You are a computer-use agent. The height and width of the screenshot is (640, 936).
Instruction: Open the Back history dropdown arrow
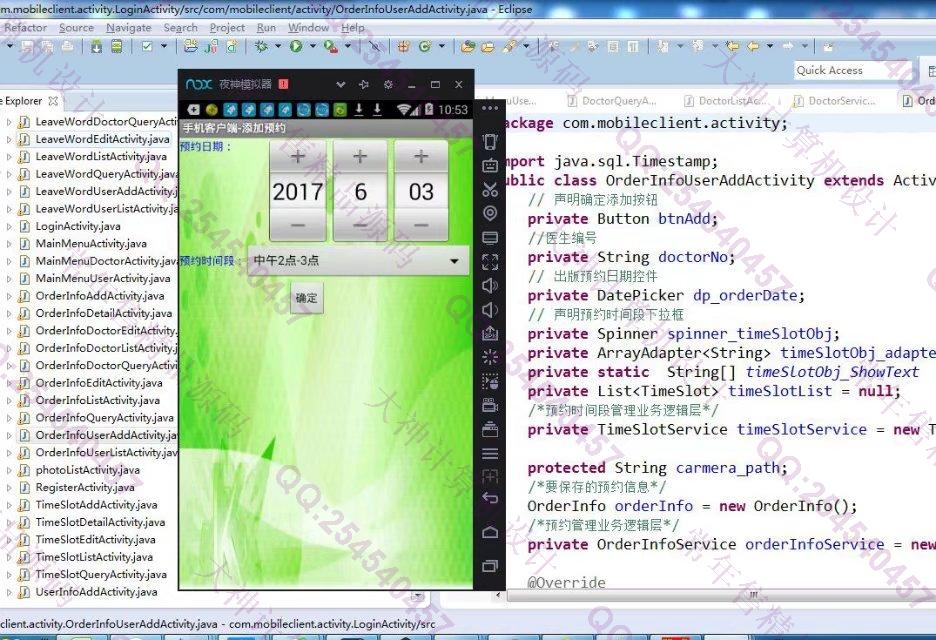coord(770,46)
